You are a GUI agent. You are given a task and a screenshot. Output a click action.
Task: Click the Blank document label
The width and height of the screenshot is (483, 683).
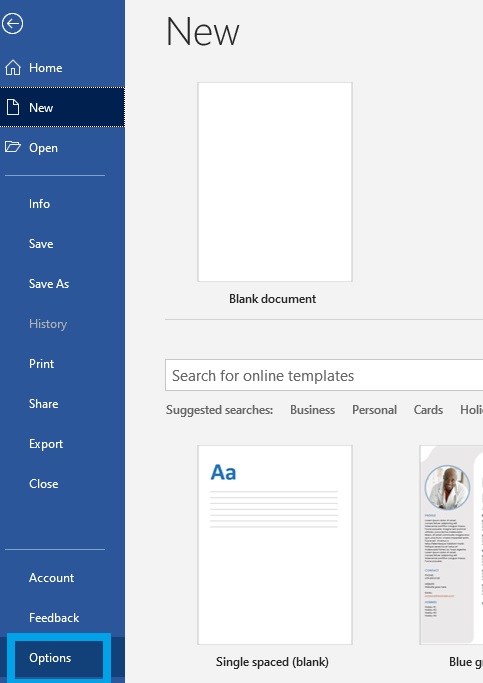point(273,299)
